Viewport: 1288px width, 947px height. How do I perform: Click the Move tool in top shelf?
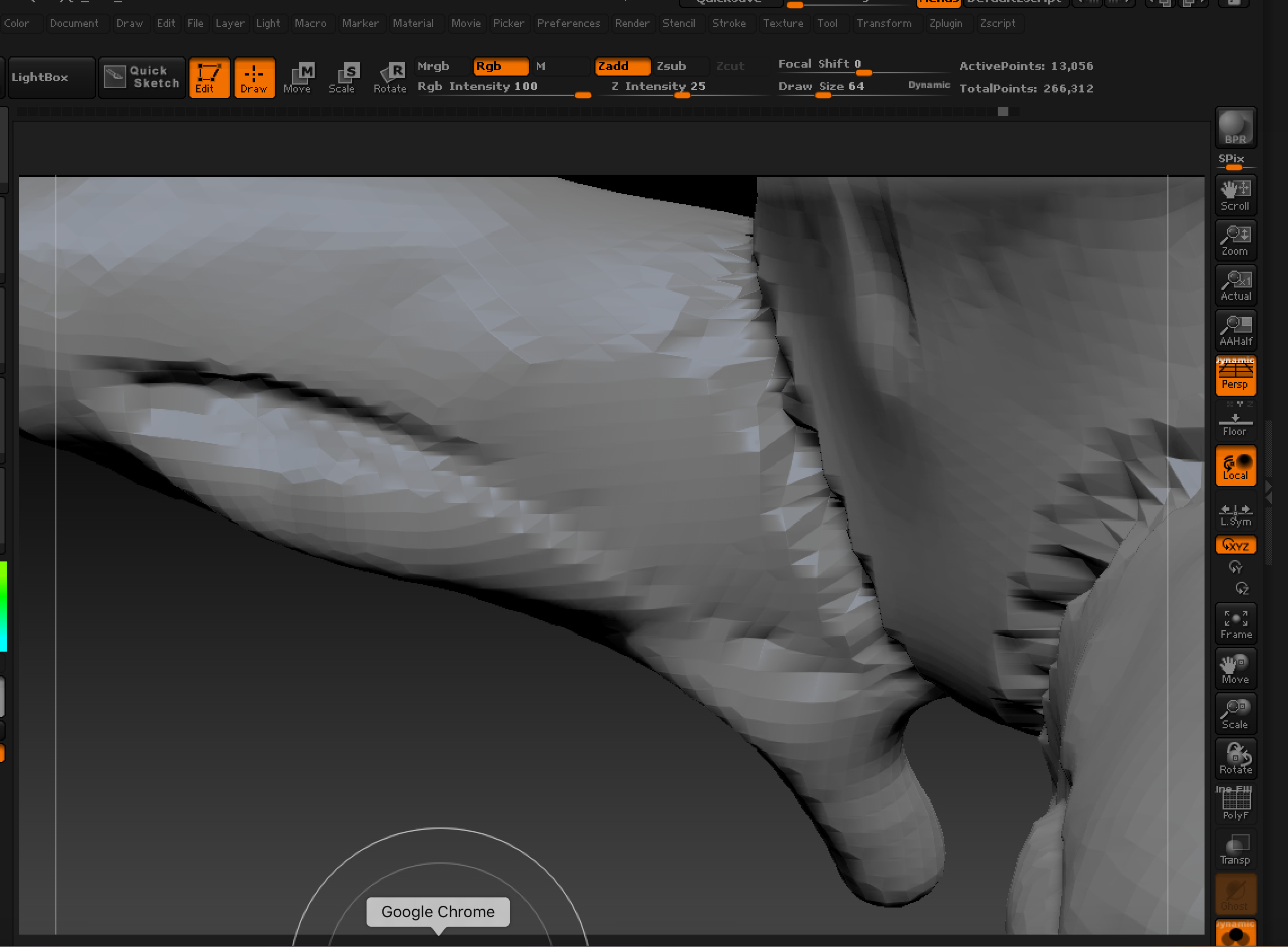pos(298,78)
